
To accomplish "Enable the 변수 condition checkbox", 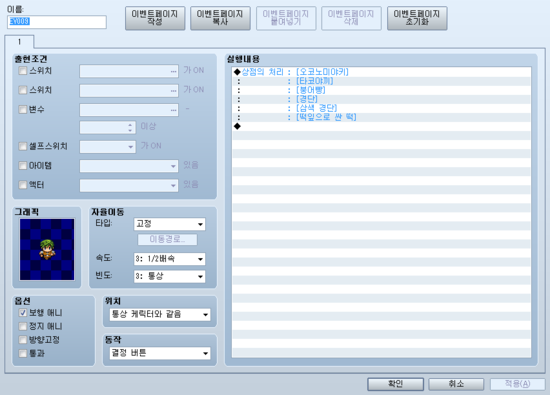I will click(23, 109).
